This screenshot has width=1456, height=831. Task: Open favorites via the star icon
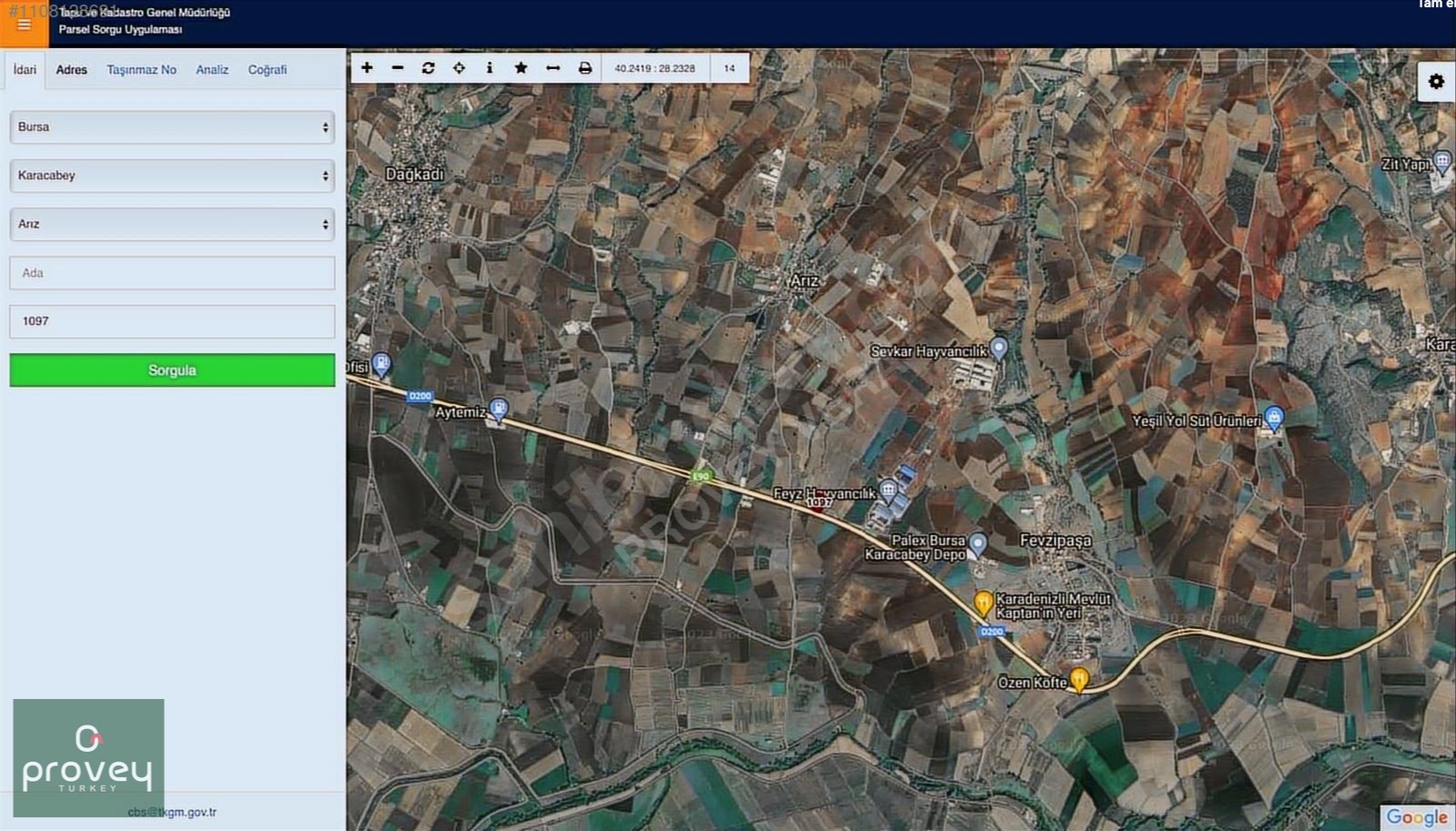(x=521, y=67)
